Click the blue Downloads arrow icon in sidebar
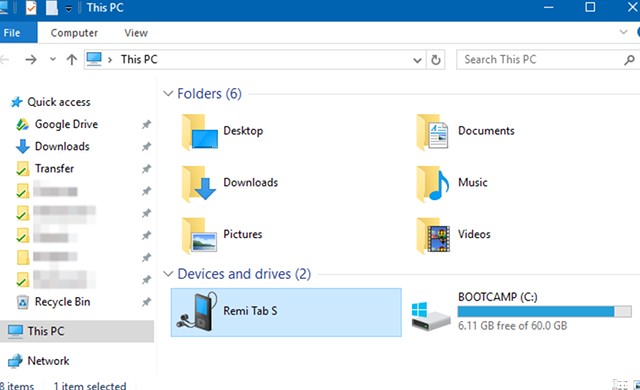Viewport: 640px width, 390px height. coord(22,146)
